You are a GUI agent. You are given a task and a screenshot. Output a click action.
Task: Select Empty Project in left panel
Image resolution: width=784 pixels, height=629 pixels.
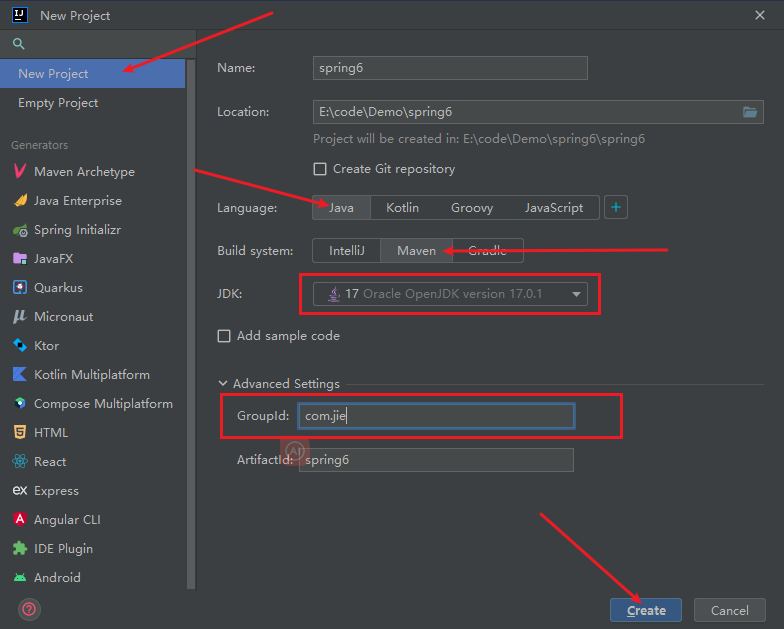point(92,102)
